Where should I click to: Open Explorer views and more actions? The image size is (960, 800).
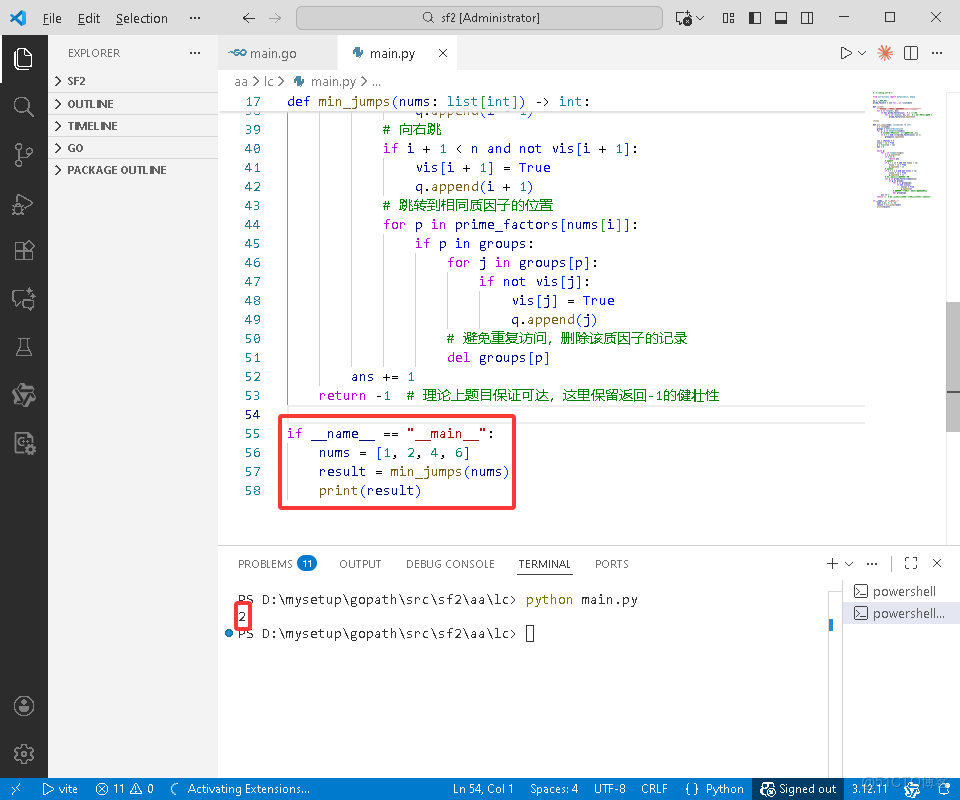pyautogui.click(x=195, y=53)
